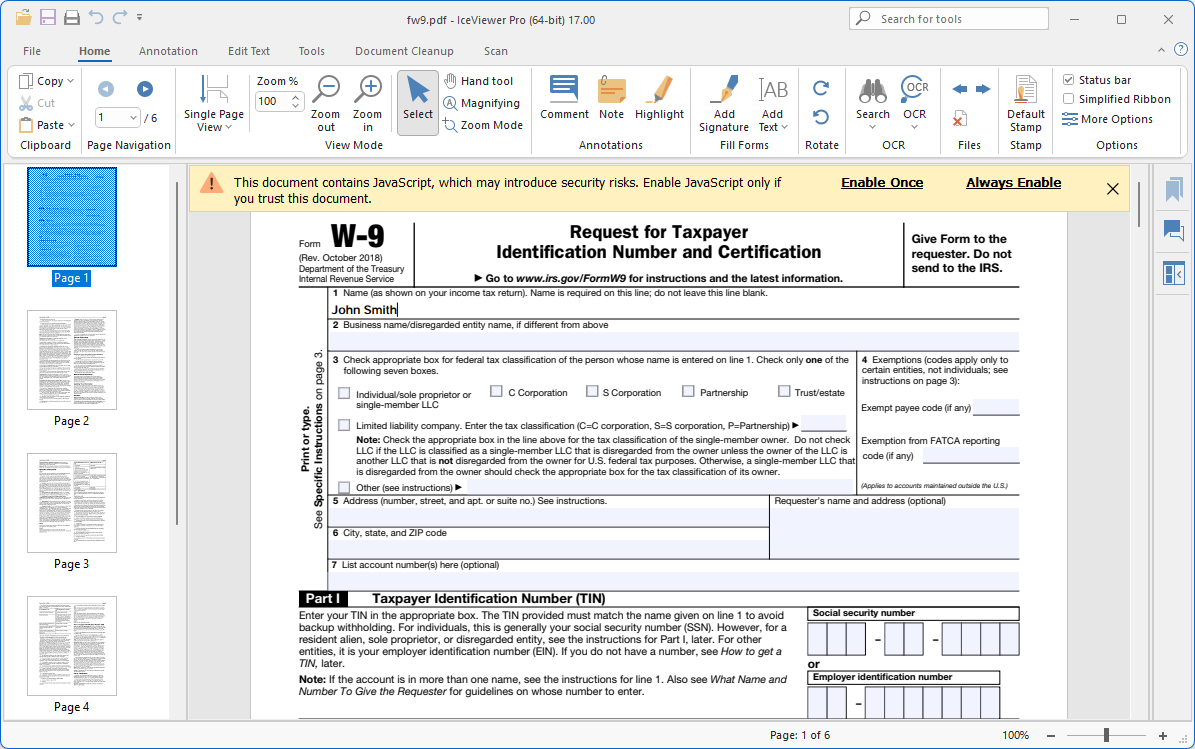Click the Zoom out magnifier icon

point(326,90)
